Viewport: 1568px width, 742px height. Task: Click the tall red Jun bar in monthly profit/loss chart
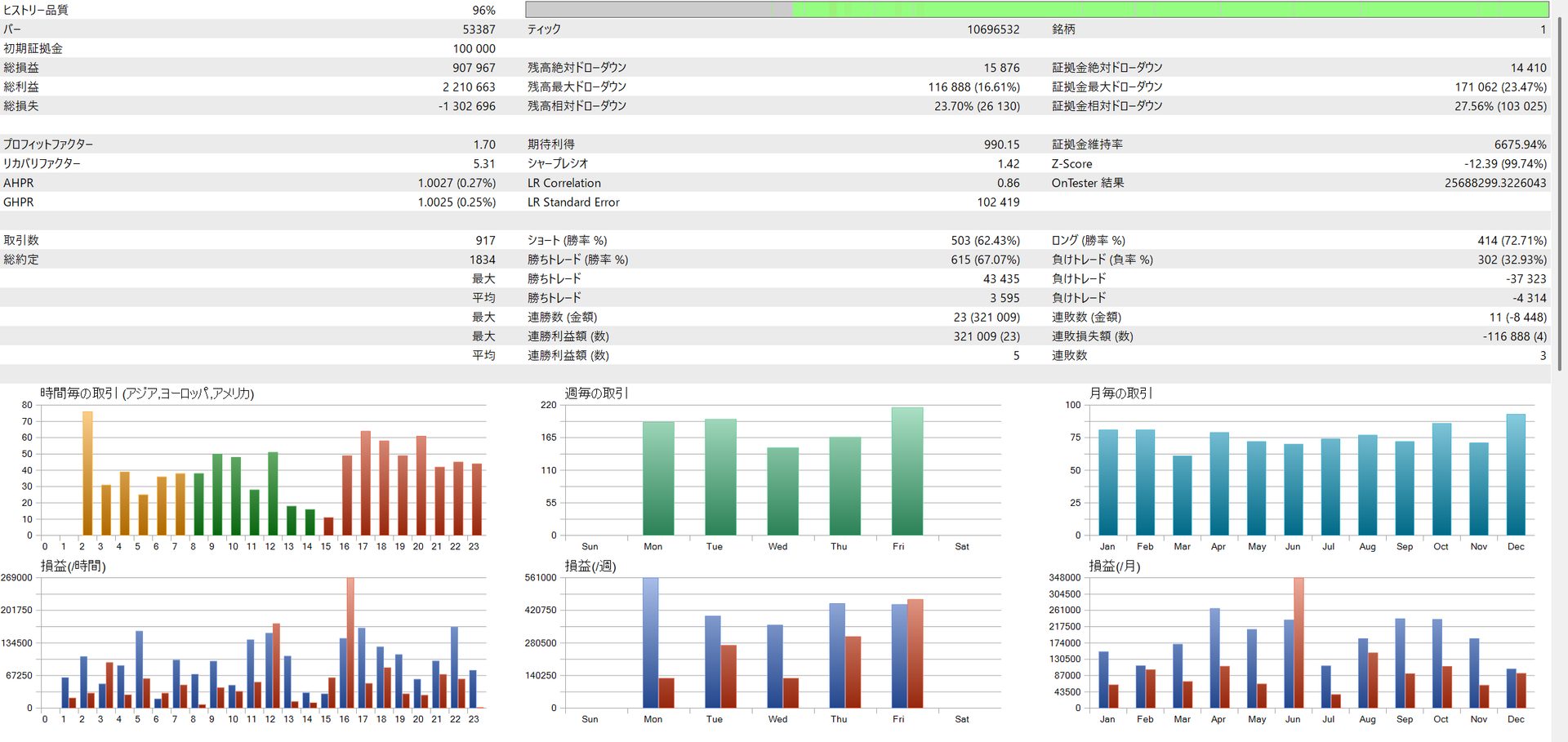[x=1298, y=642]
